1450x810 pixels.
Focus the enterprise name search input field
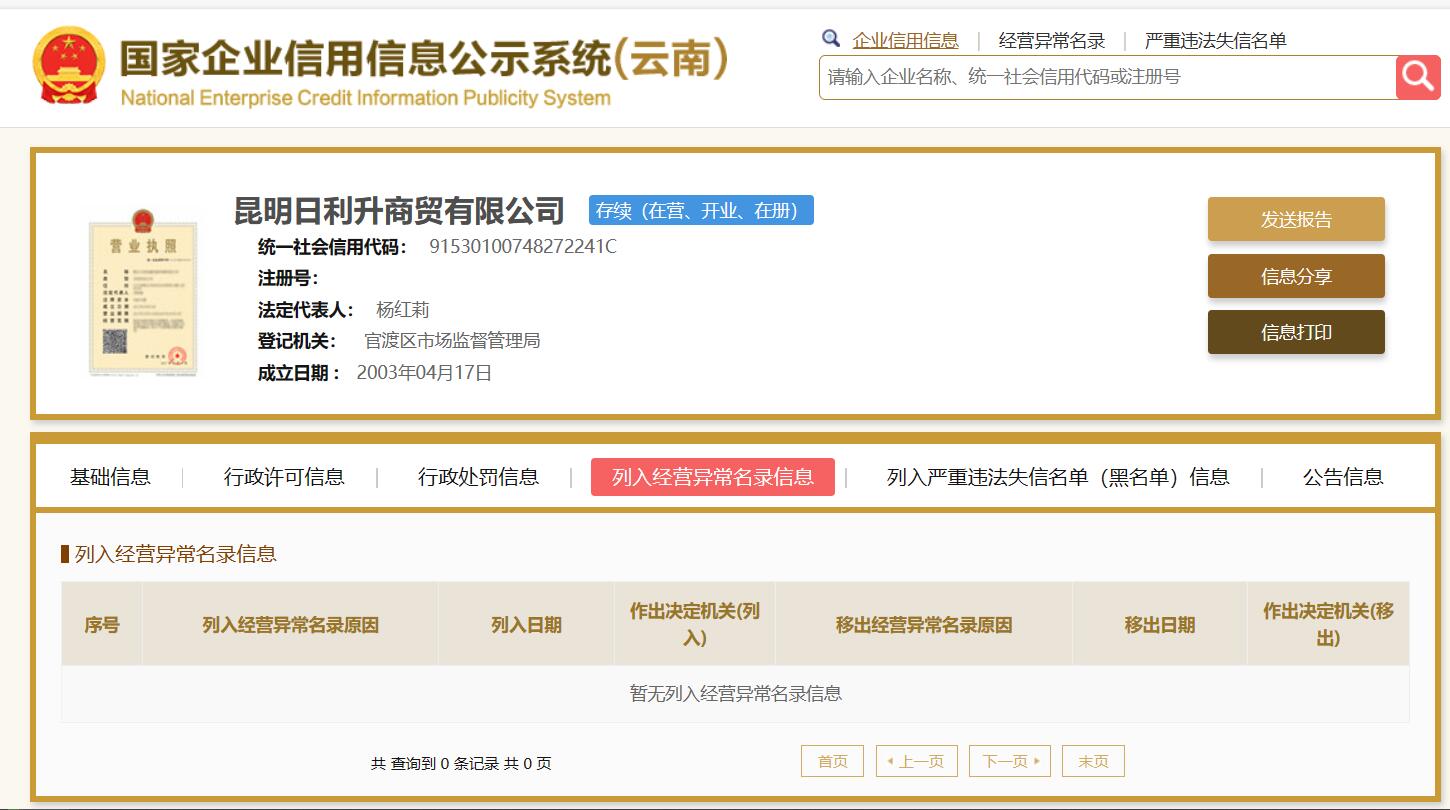[x=1107, y=77]
